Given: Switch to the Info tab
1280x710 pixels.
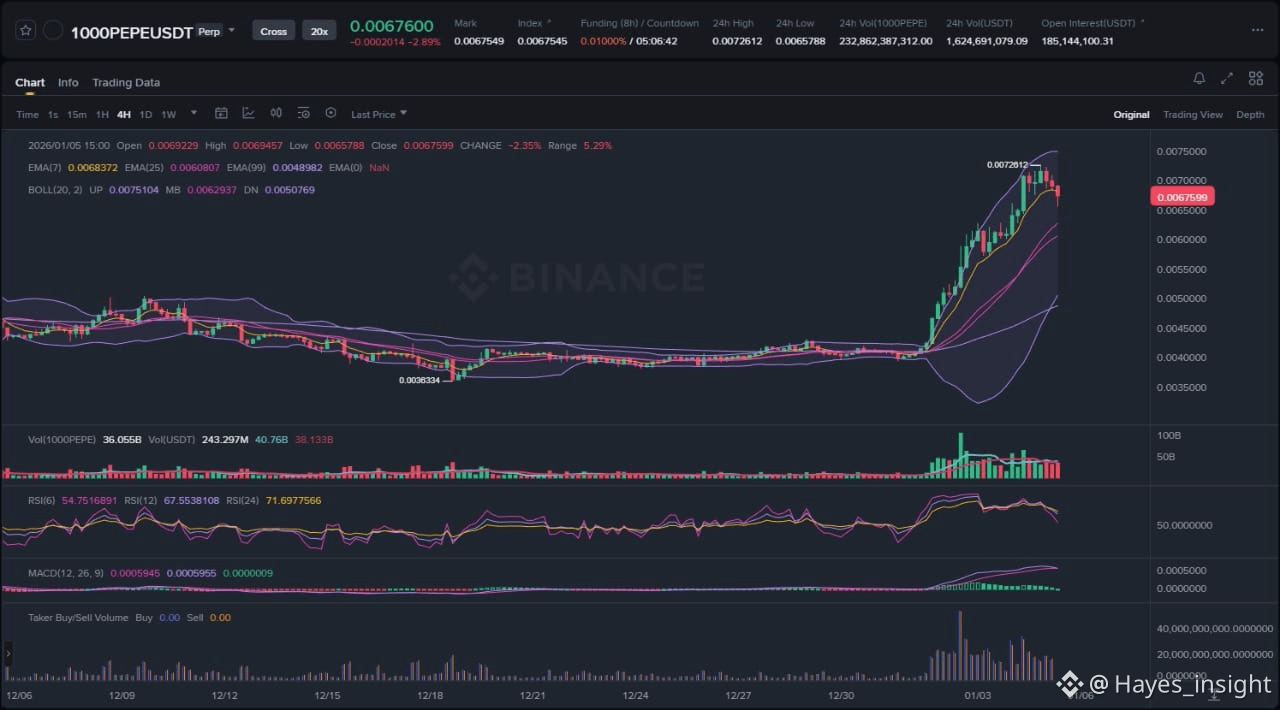Looking at the screenshot, I should click(68, 83).
